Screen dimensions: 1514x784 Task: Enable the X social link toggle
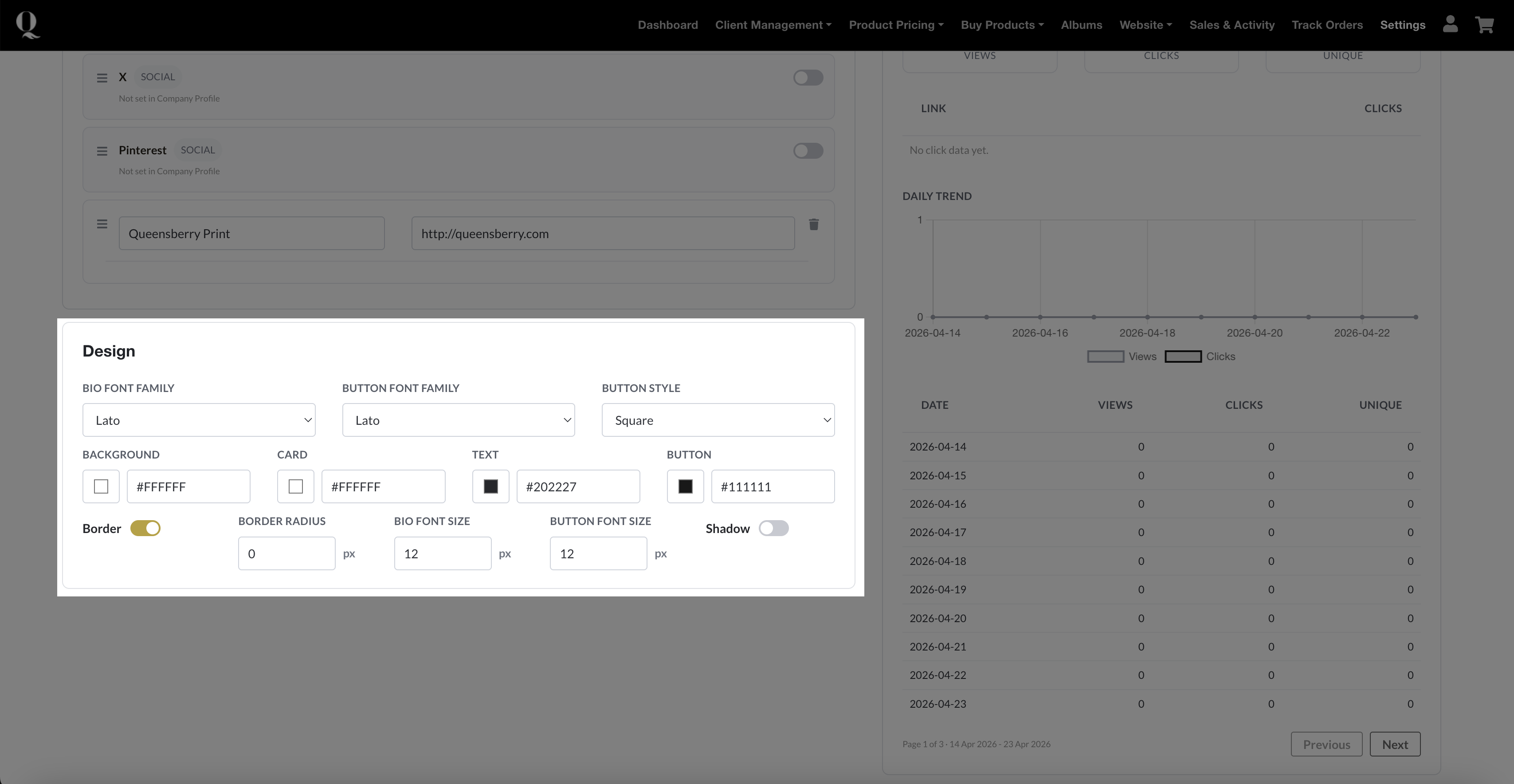(808, 78)
